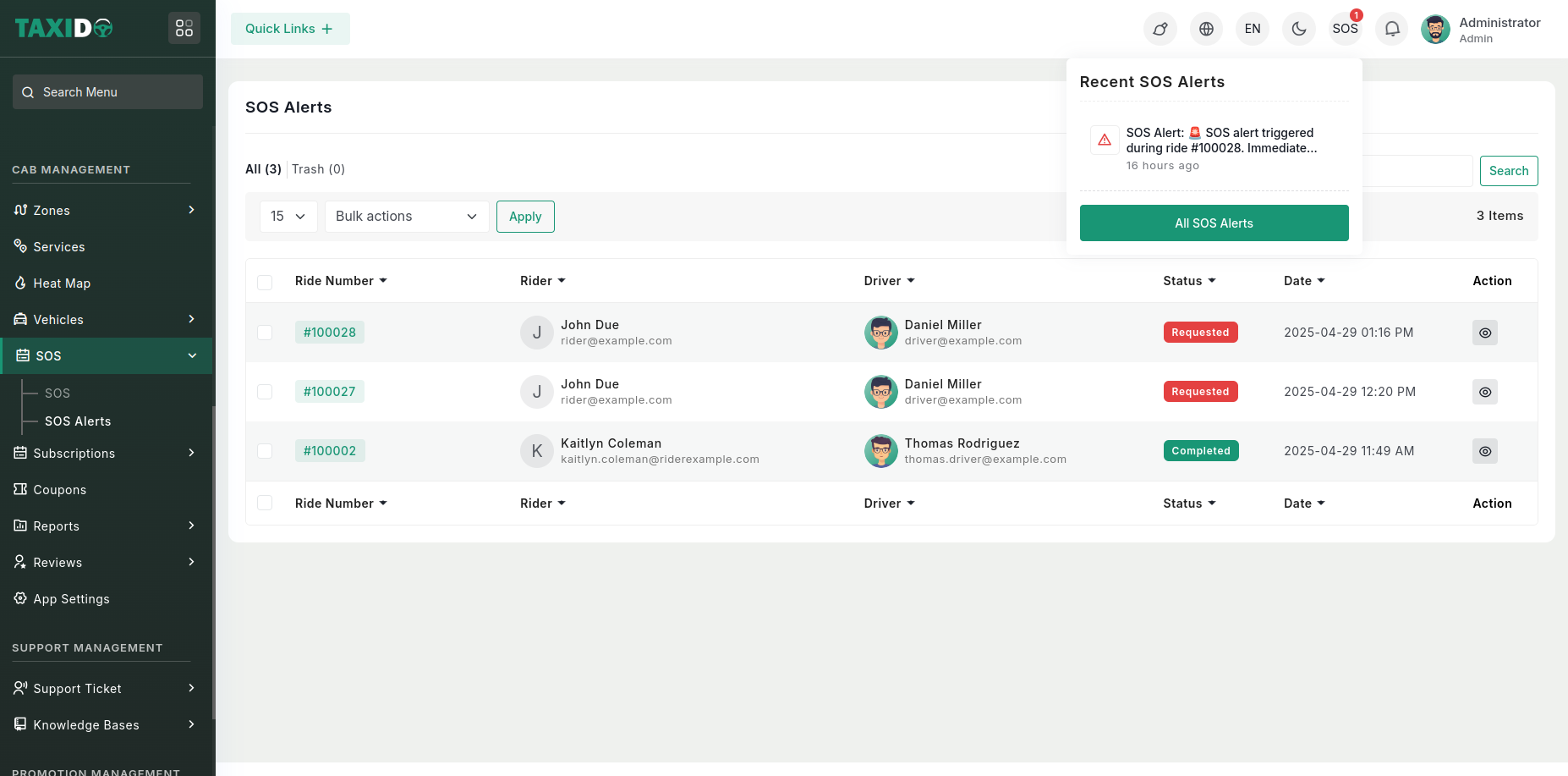The width and height of the screenshot is (1568, 776).
Task: Tick the checkbox for ride #100002
Action: click(x=265, y=451)
